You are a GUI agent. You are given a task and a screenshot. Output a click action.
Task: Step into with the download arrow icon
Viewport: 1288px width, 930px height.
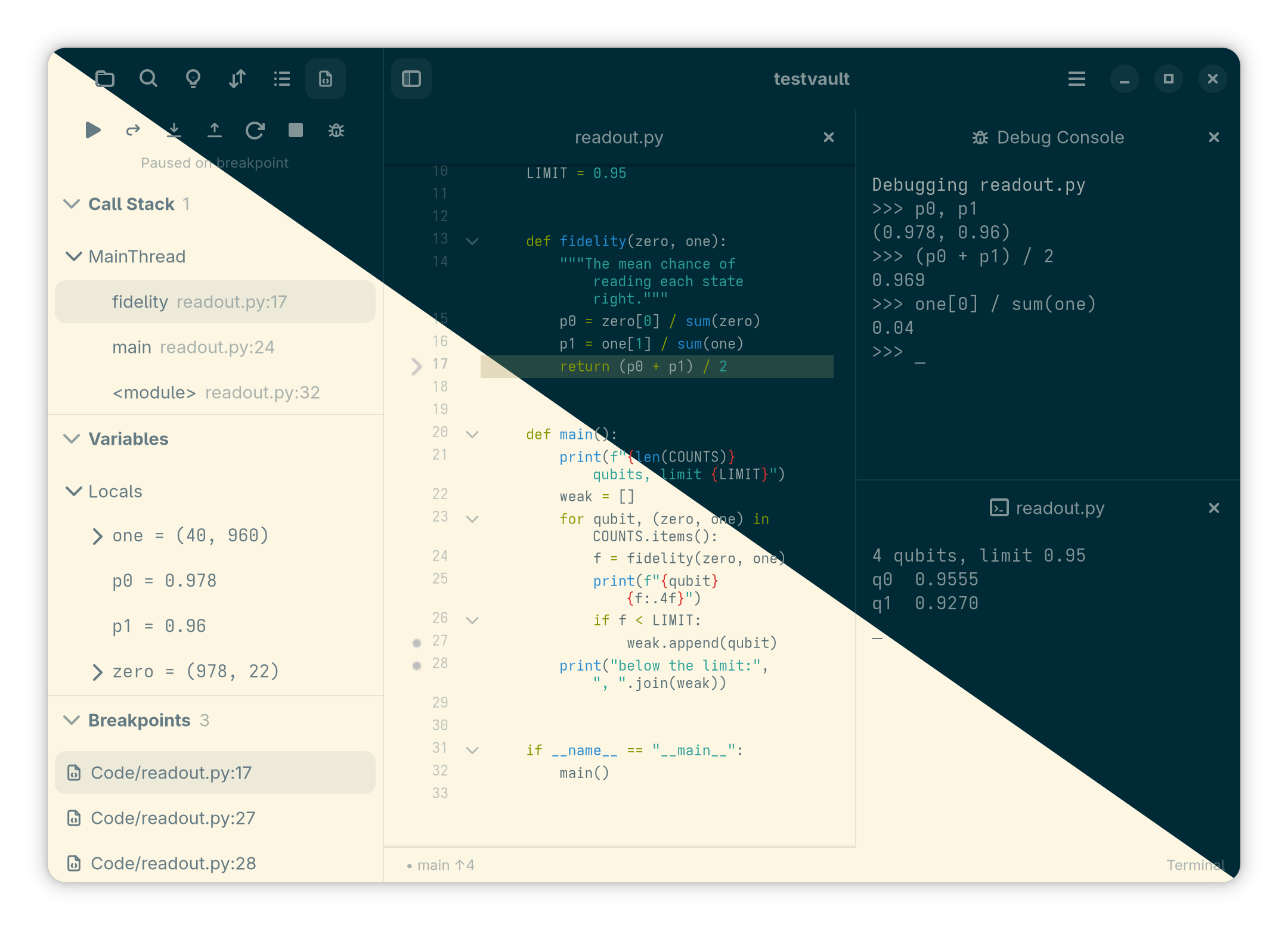pos(174,130)
